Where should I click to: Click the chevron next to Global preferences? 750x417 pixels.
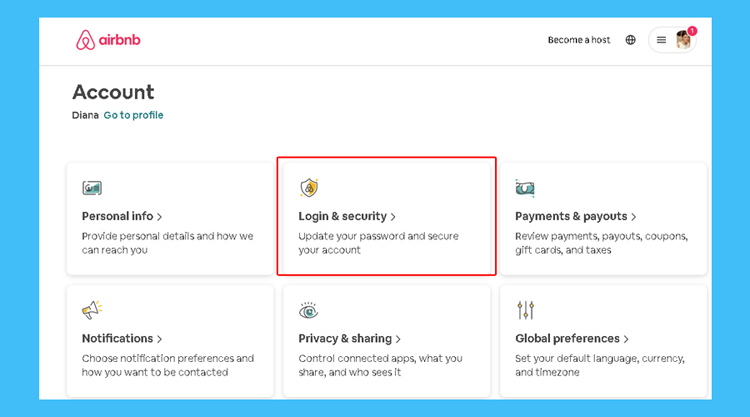pyautogui.click(x=626, y=339)
